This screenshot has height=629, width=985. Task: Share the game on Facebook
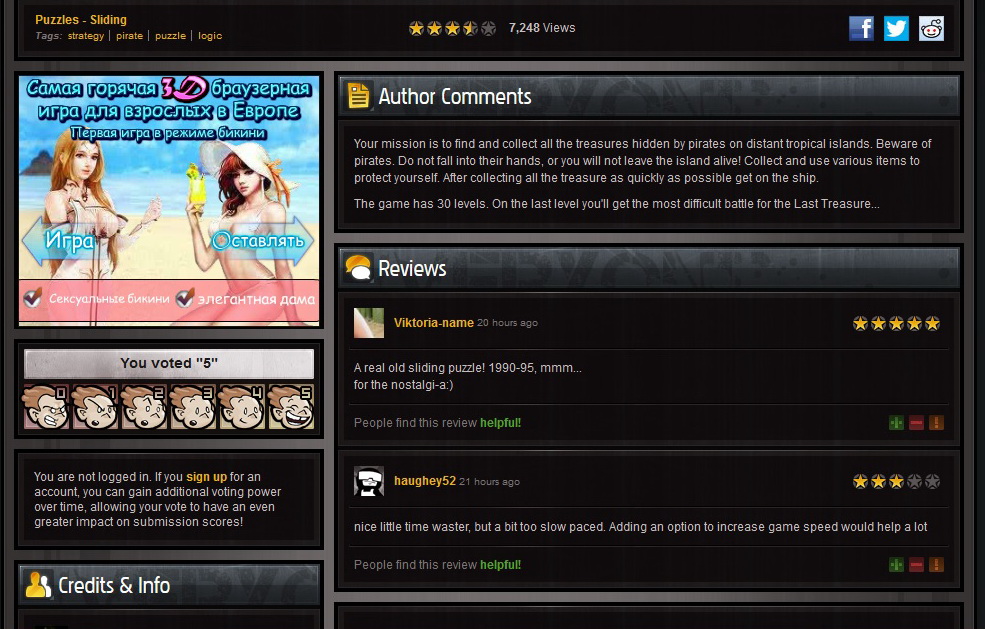coord(861,28)
